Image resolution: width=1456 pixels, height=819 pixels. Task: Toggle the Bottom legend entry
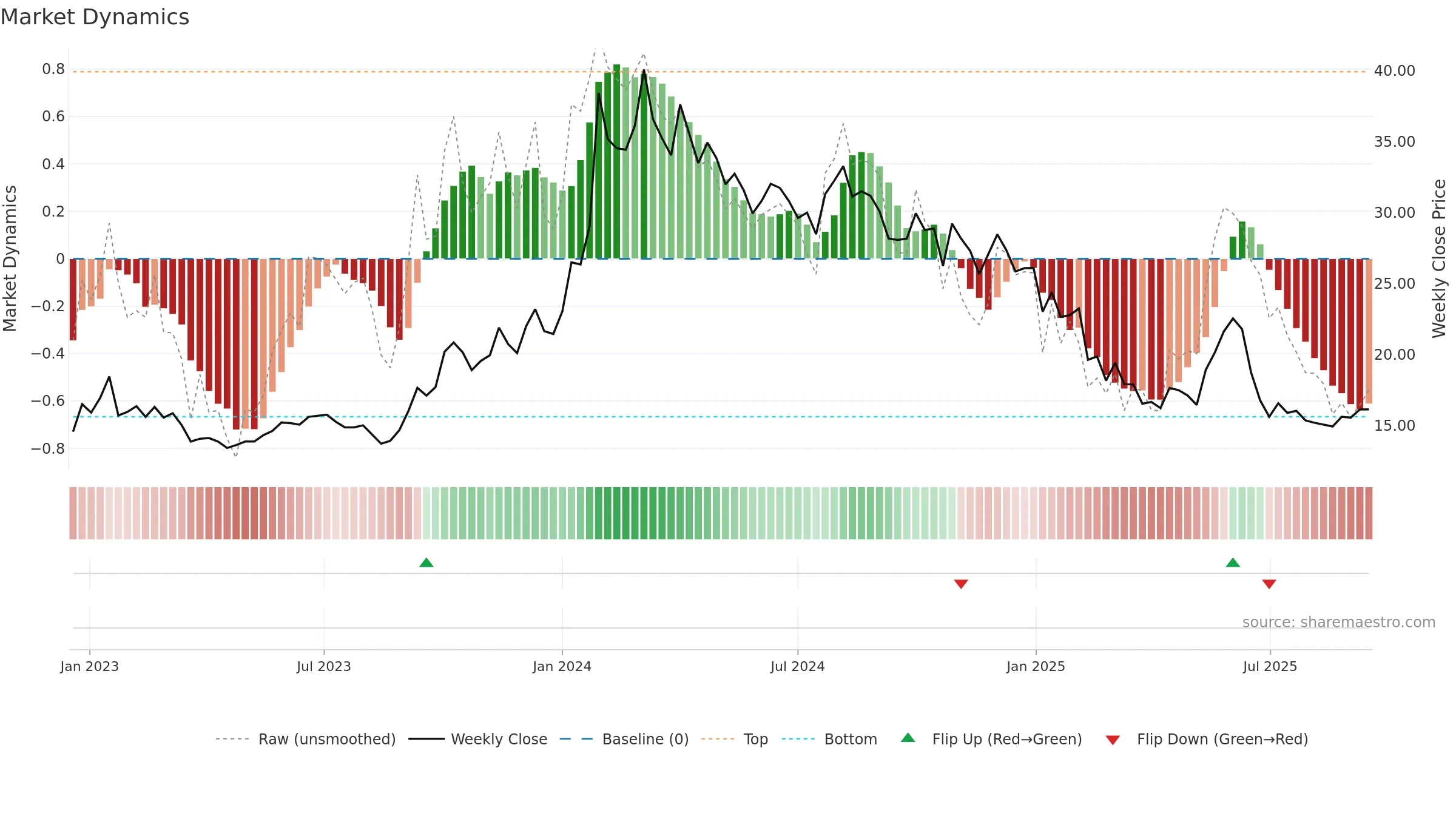(829, 739)
